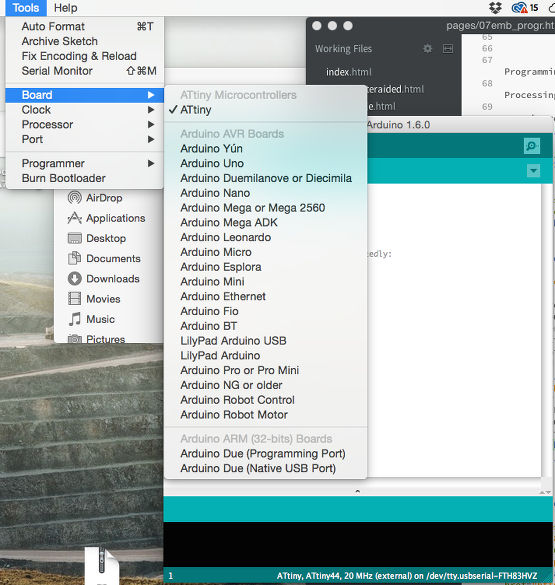Click the Movies icon in Finder sidebar
Viewport: 555px width, 585px height.
tap(75, 298)
